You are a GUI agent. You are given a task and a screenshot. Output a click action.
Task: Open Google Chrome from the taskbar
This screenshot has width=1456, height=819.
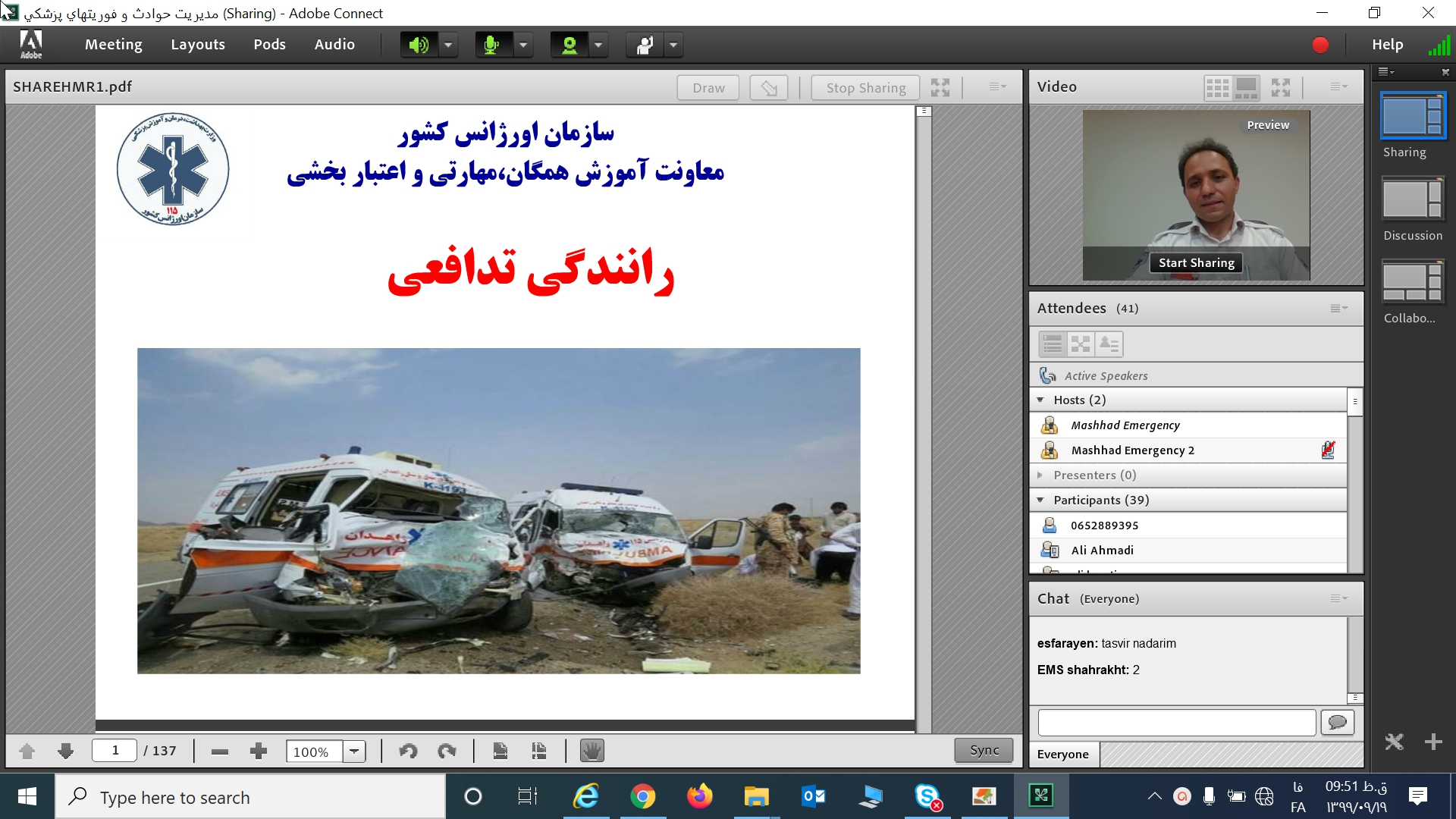(642, 796)
